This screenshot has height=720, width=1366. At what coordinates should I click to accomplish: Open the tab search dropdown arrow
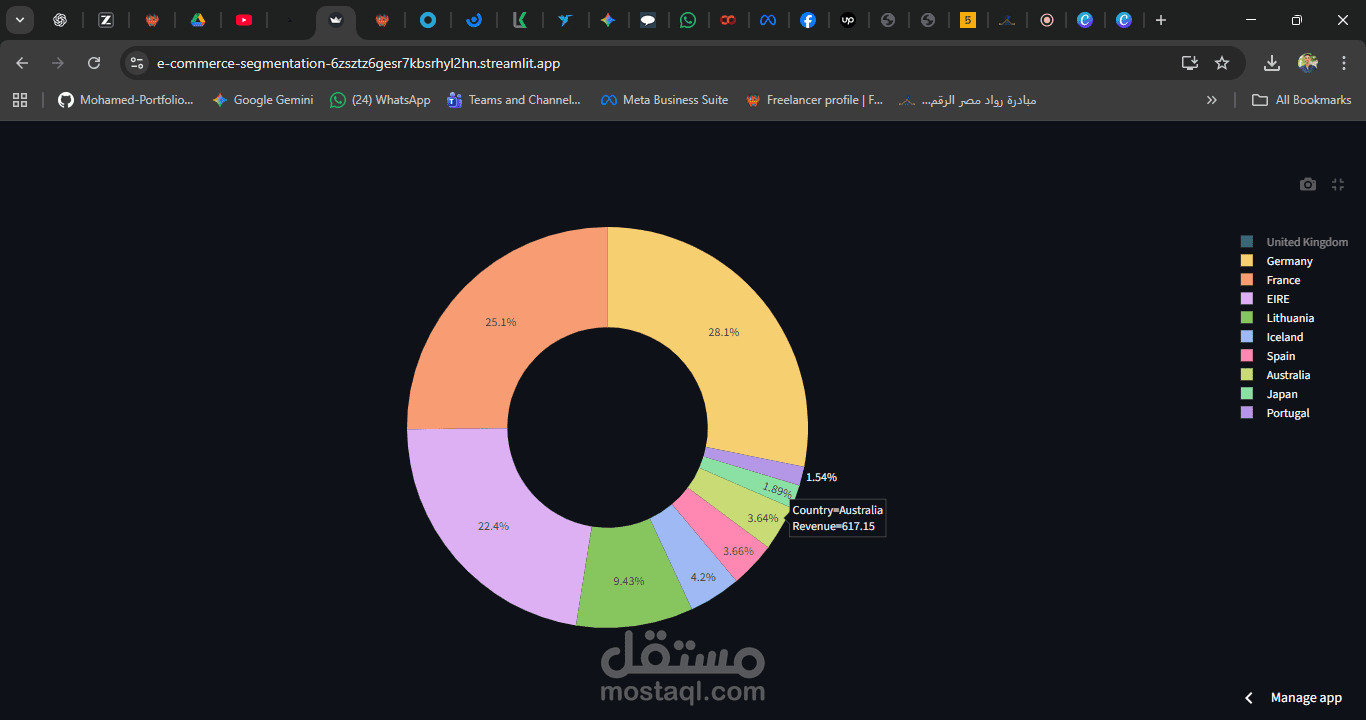click(x=20, y=20)
